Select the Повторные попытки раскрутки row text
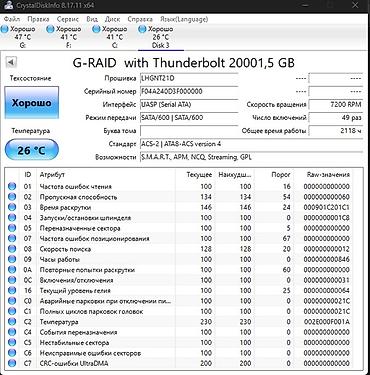Image resolution: width=370 pixels, height=375 pixels. click(x=87, y=269)
